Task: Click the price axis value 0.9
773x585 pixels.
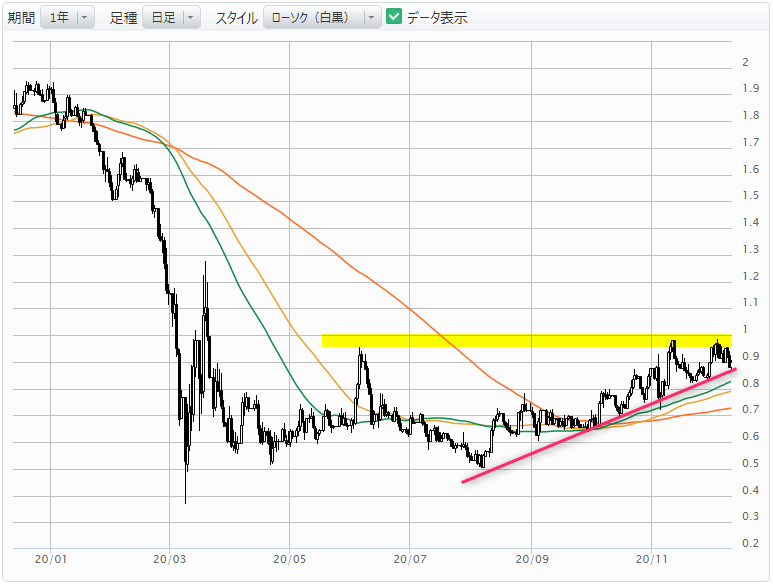Action: click(751, 356)
